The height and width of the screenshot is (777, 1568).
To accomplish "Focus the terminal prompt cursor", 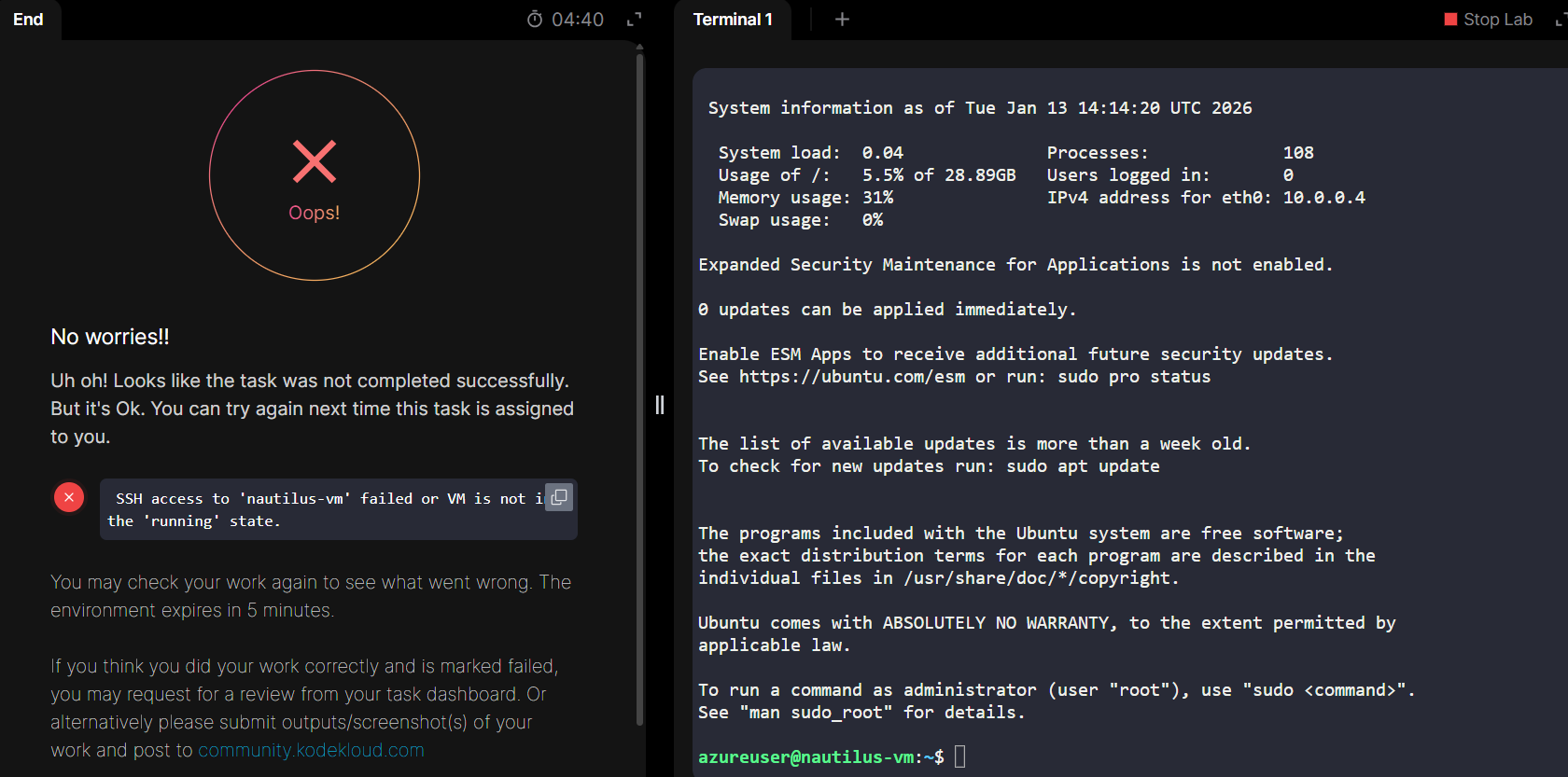I will [960, 756].
